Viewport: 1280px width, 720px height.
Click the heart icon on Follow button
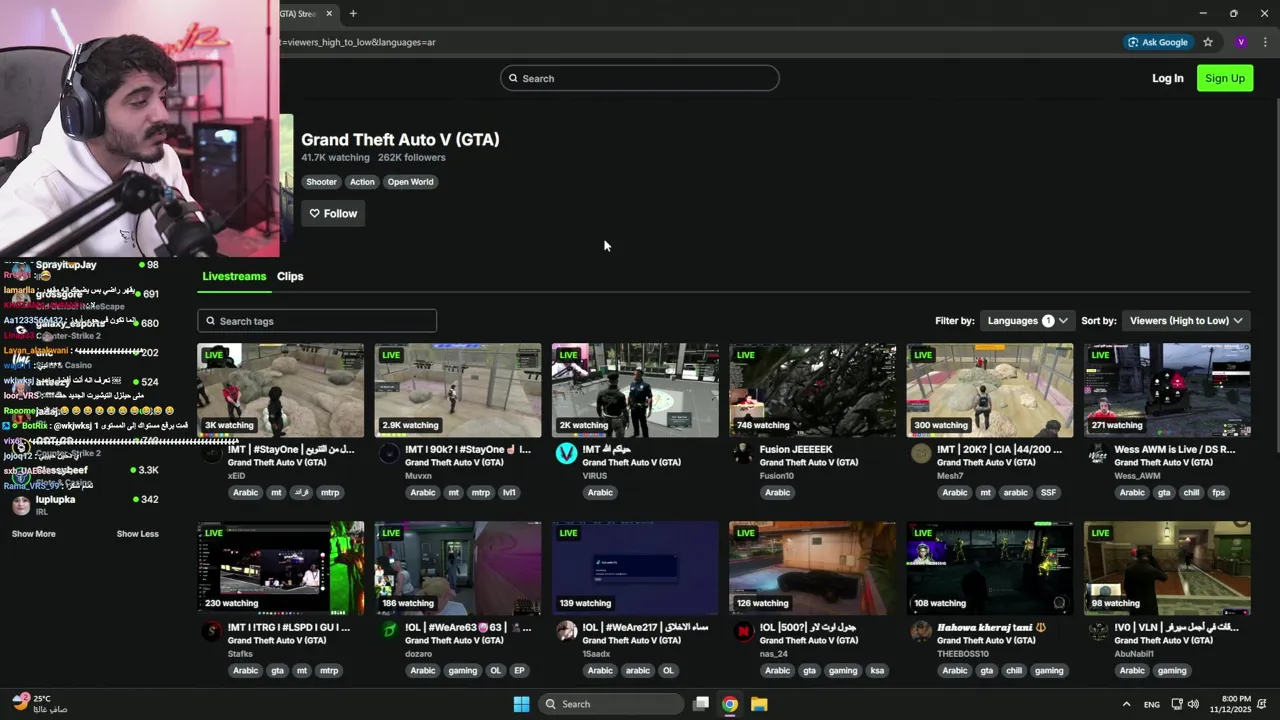314,213
